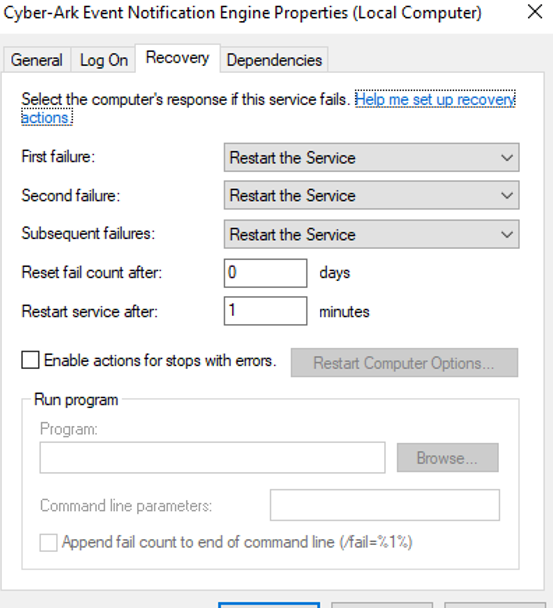The image size is (553, 608).
Task: Click the Command line parameters field
Action: [385, 505]
